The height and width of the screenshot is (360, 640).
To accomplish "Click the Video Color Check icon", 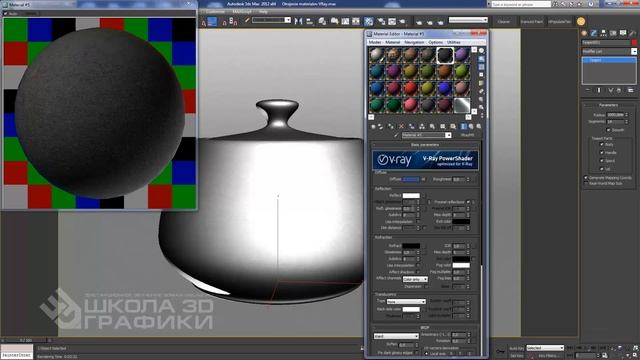I will pos(482,83).
